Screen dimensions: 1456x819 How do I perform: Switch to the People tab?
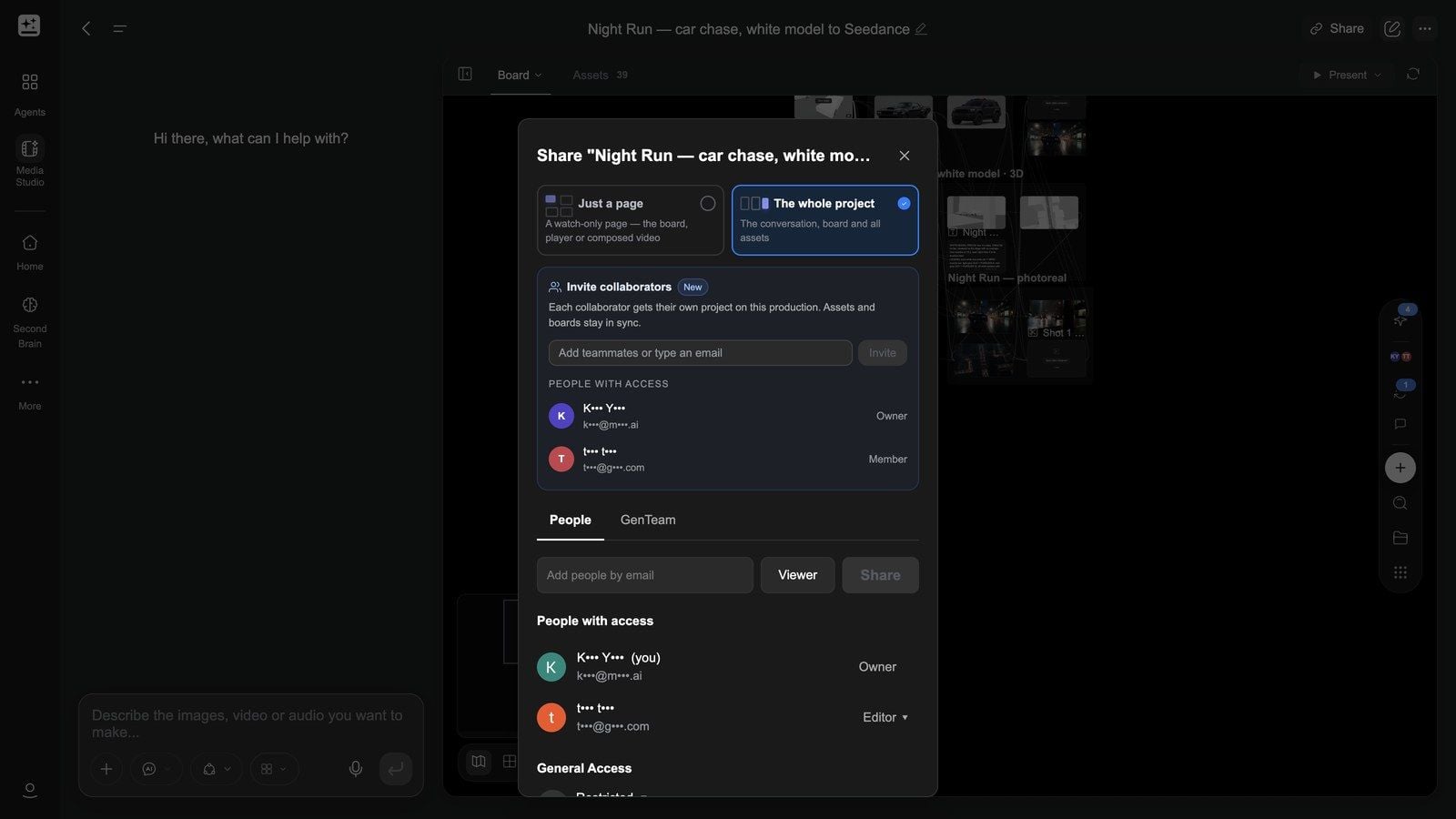[571, 520]
